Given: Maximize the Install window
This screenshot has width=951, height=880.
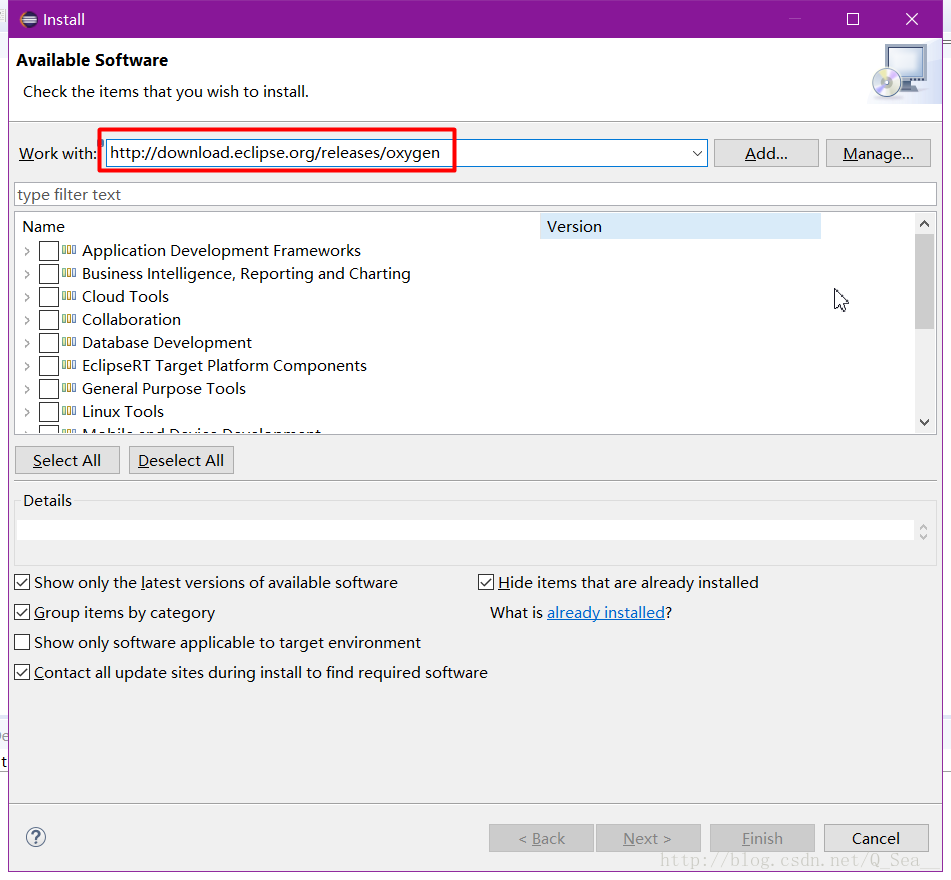Looking at the screenshot, I should [853, 19].
